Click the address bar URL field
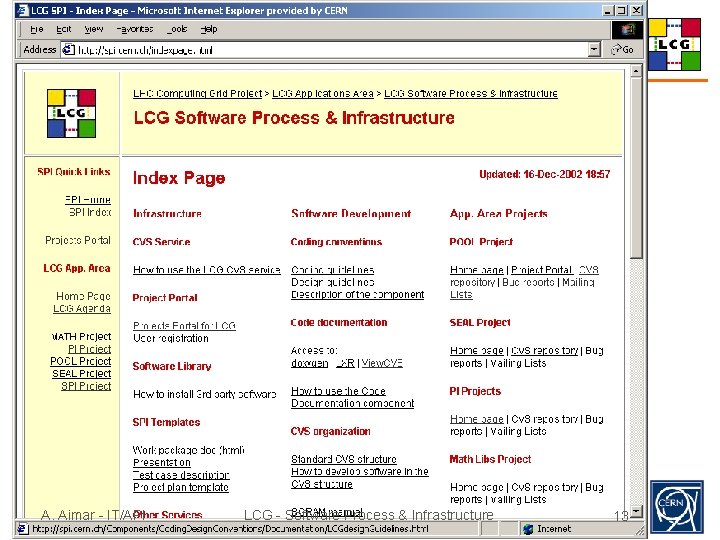 point(324,50)
